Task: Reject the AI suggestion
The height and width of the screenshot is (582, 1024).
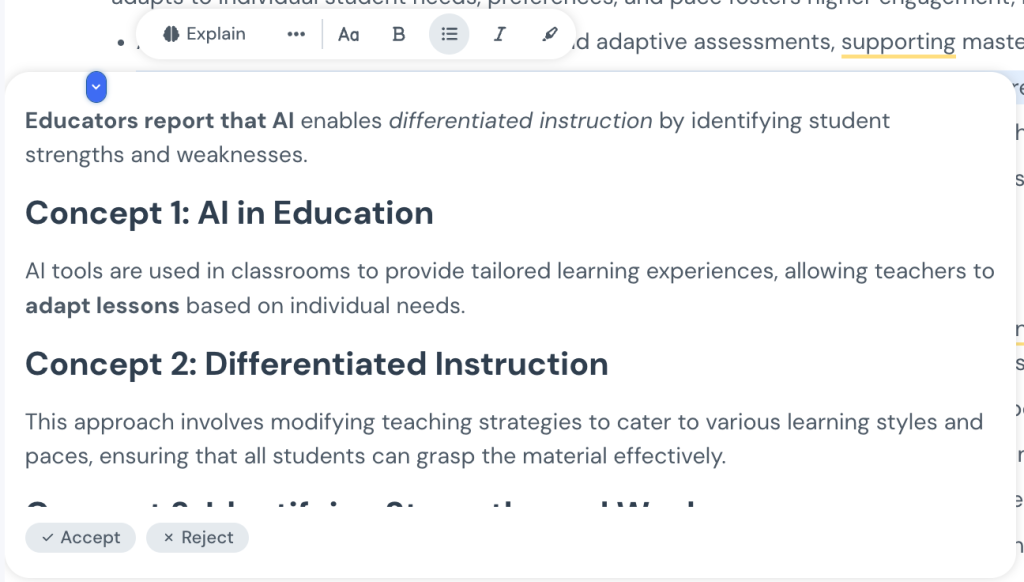Action: click(197, 537)
